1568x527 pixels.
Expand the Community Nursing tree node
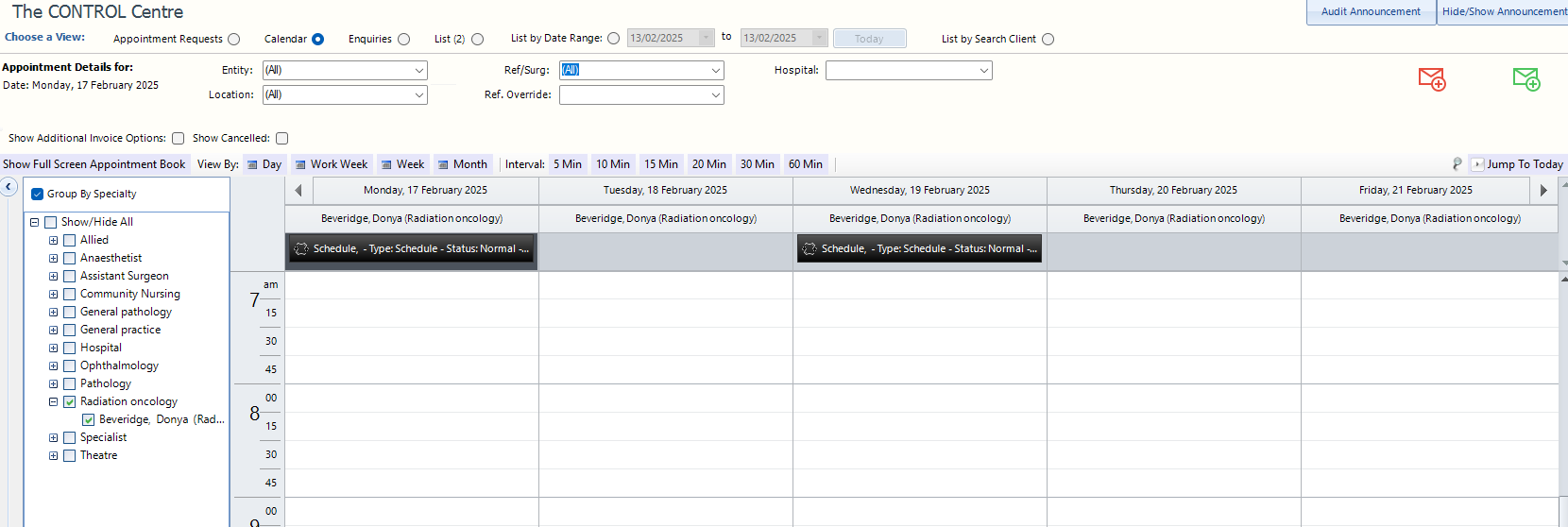point(54,295)
